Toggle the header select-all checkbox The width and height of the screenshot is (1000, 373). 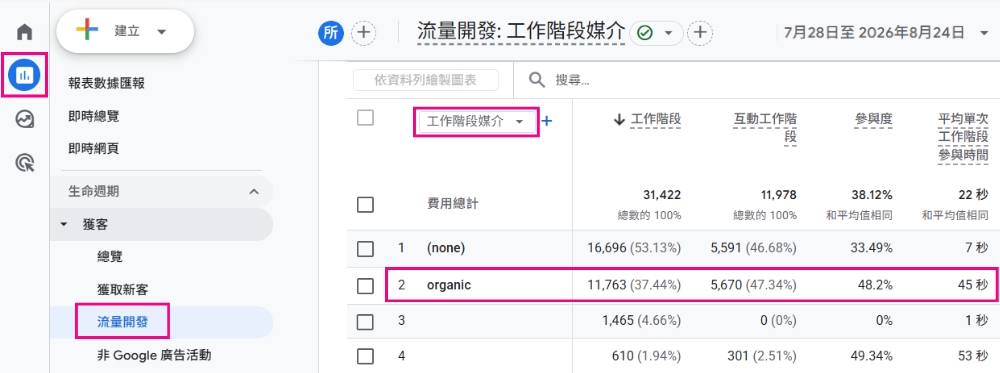[365, 118]
